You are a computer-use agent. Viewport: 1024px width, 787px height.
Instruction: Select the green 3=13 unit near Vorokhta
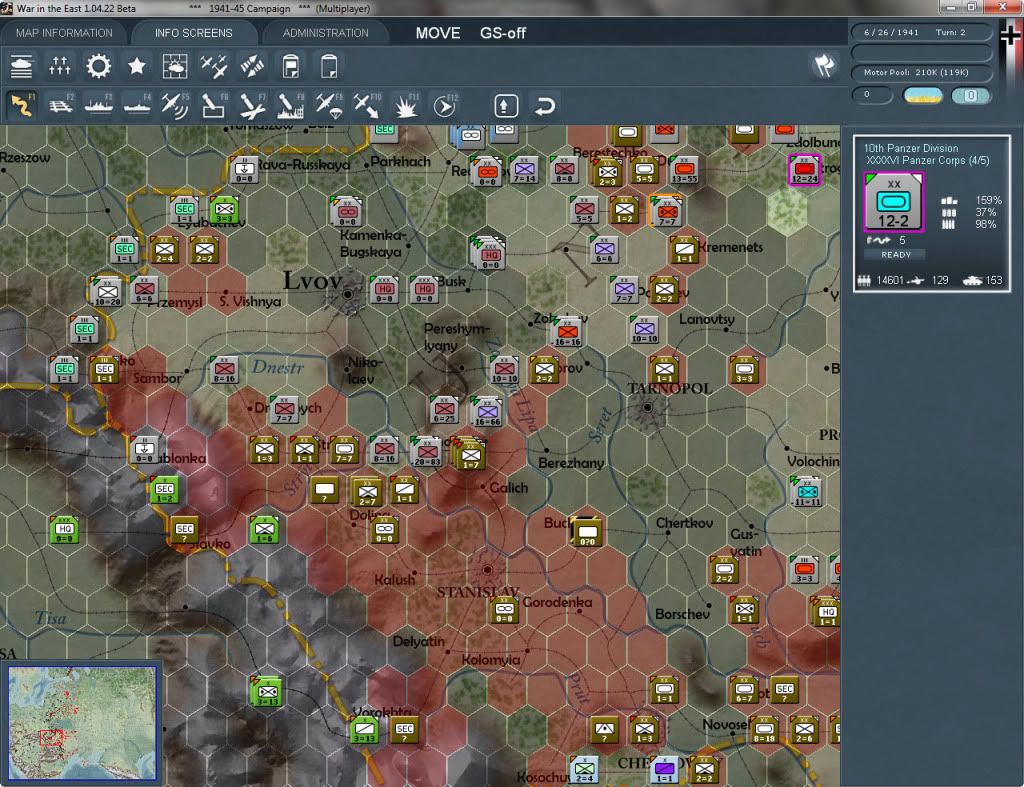[x=364, y=729]
